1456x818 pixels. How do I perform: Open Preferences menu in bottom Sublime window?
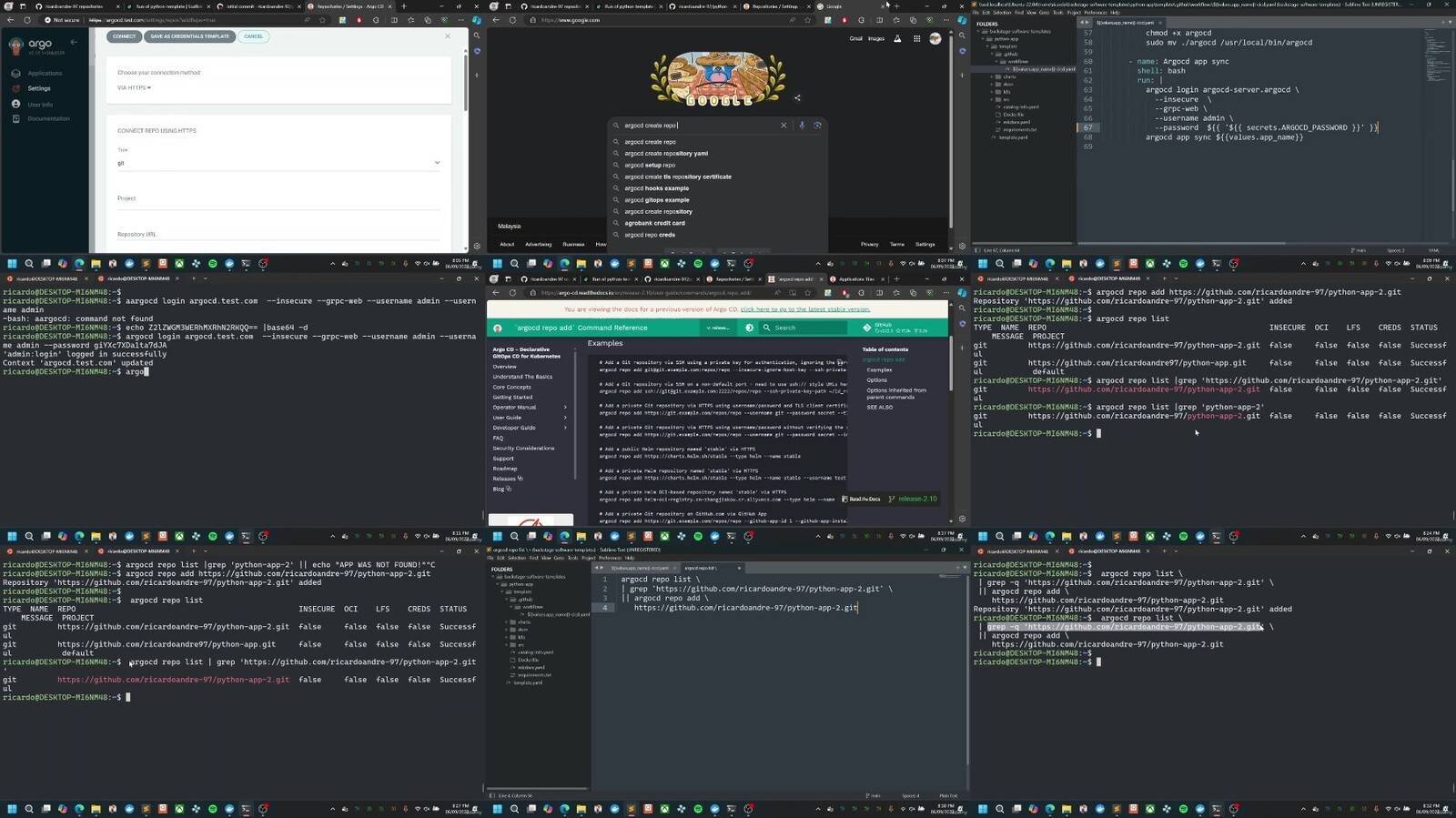tap(611, 558)
